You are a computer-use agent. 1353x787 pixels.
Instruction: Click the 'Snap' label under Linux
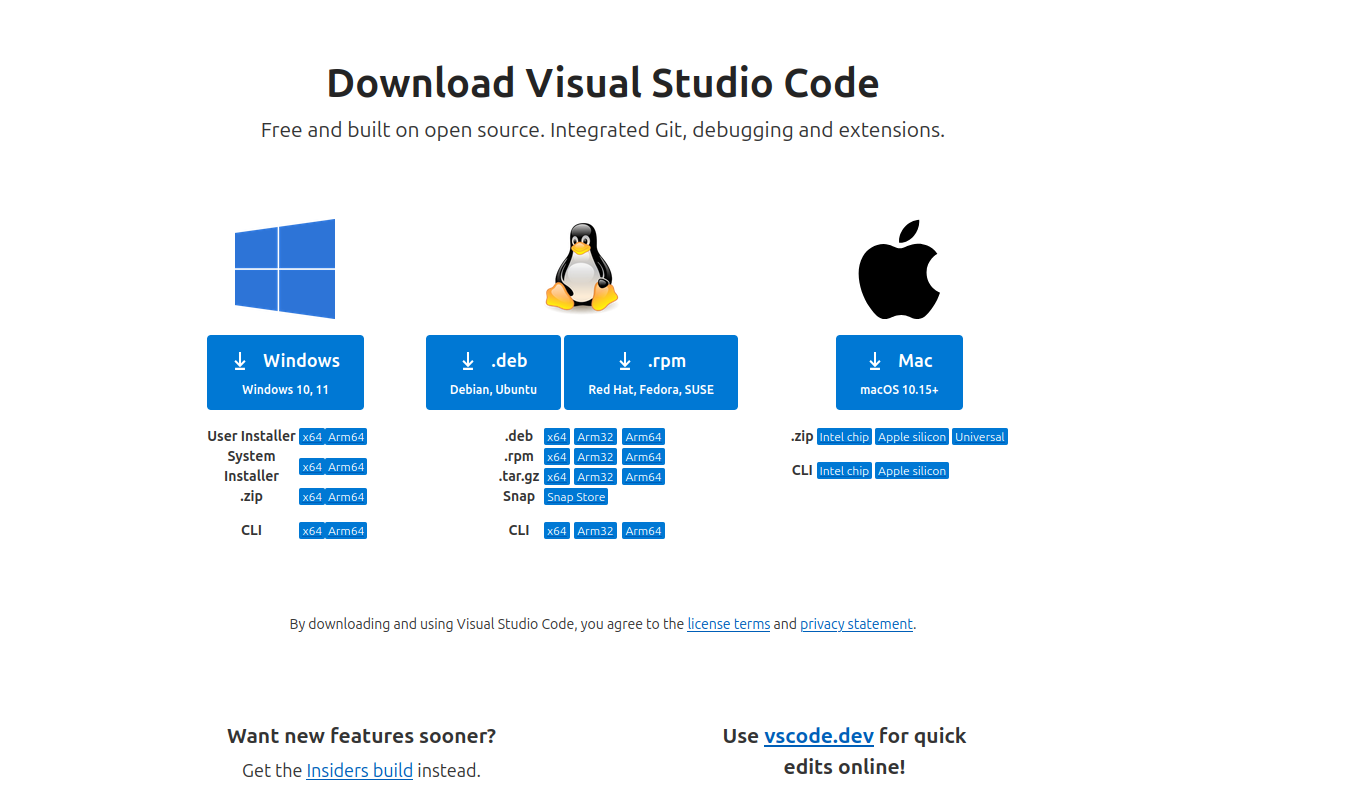[519, 496]
